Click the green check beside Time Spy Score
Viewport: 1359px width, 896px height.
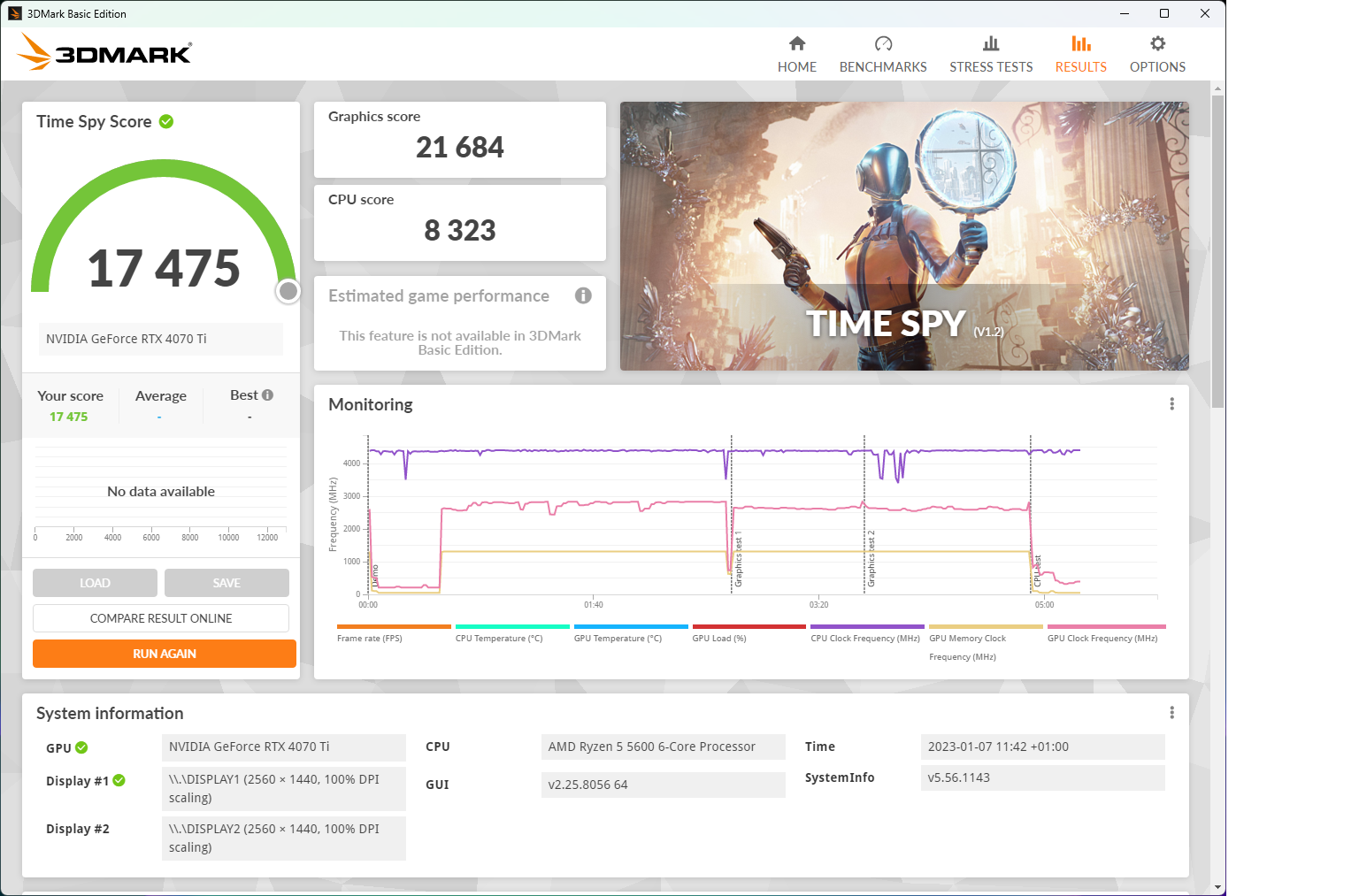166,121
